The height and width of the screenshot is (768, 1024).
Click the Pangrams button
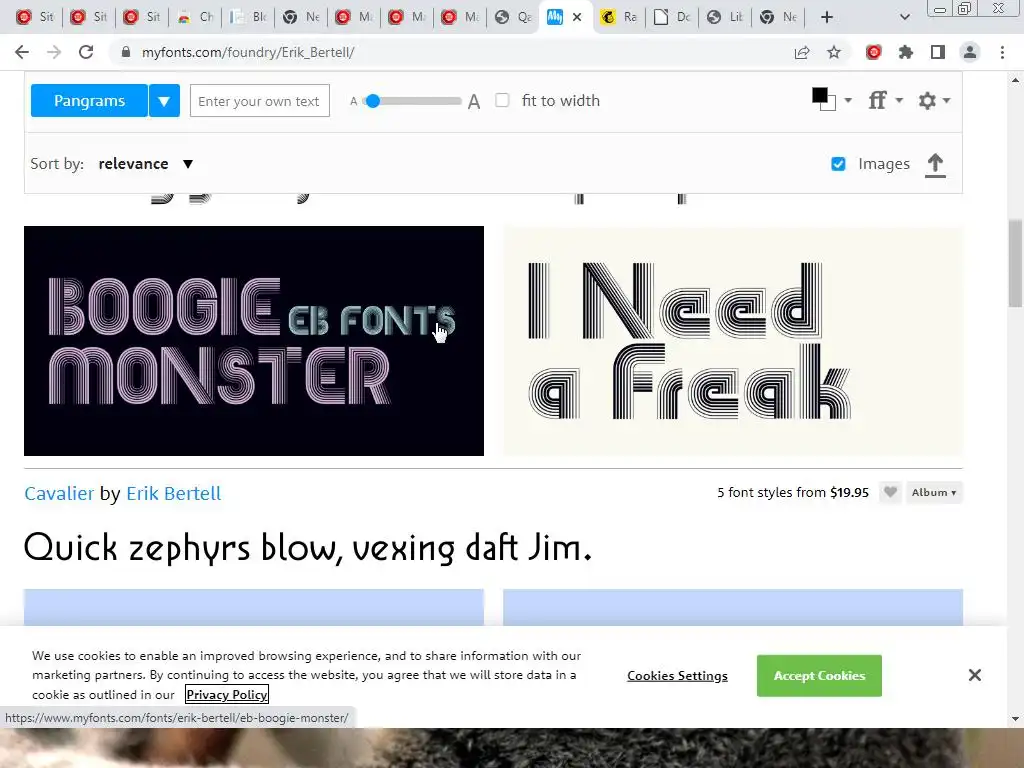(x=89, y=101)
